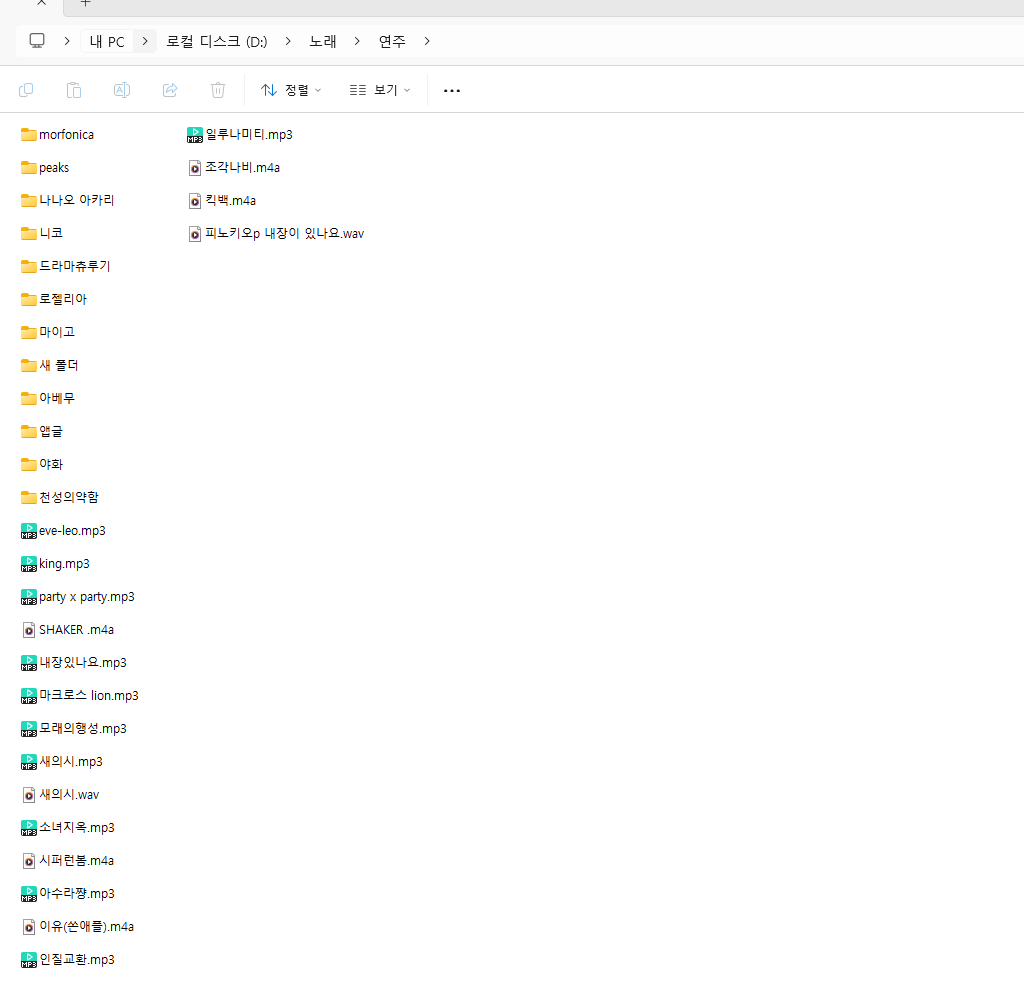
Task: Select the 야화 folder icon
Action: (29, 464)
